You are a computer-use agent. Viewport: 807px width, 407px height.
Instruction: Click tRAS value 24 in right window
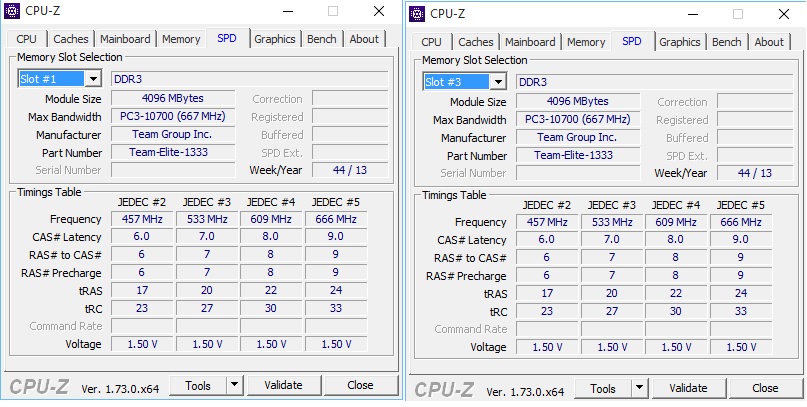coord(741,293)
